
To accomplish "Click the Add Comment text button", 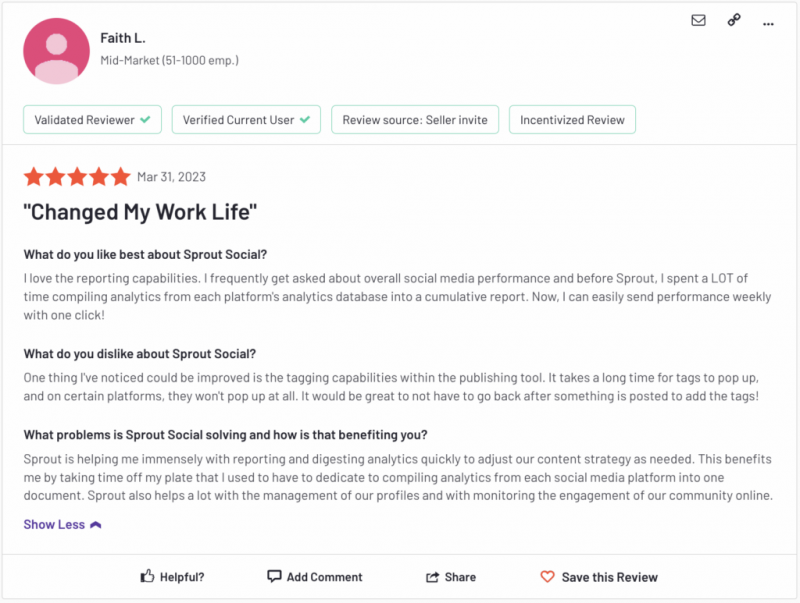I will coord(324,577).
